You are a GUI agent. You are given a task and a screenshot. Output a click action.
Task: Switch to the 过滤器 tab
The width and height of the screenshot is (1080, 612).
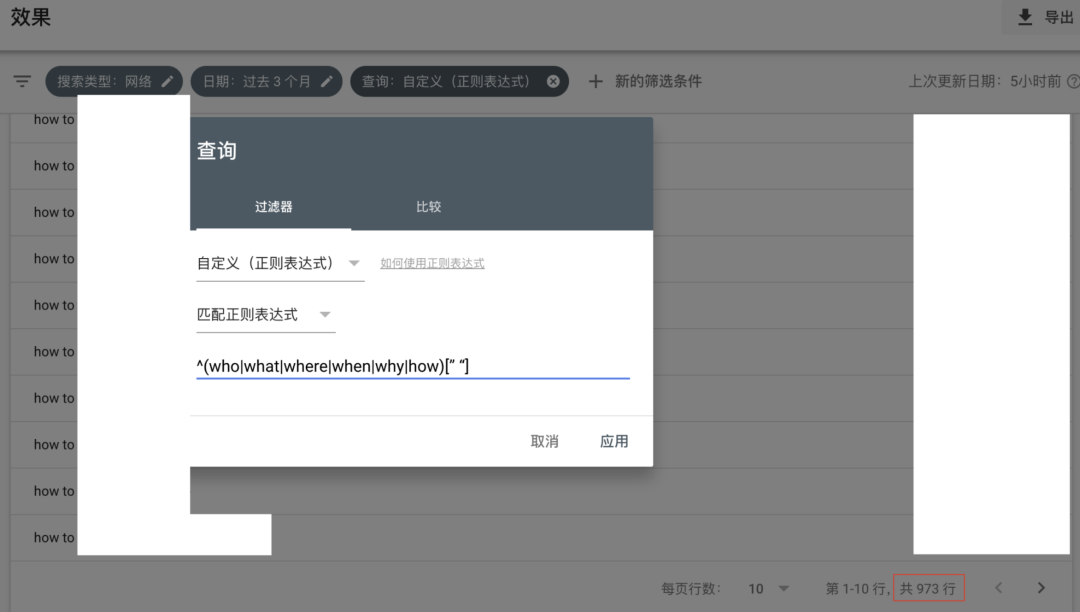pos(273,207)
